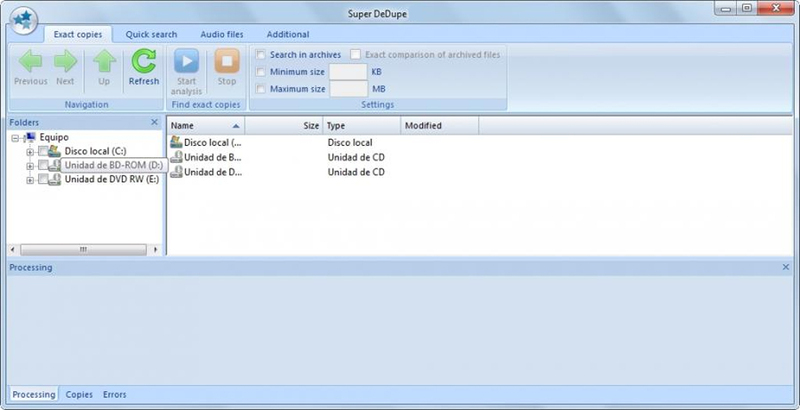Click 'Unidad de CD' type in BD row

pyautogui.click(x=356, y=157)
